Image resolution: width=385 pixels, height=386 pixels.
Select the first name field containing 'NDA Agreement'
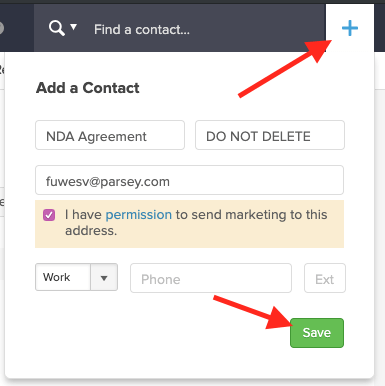[x=110, y=135]
